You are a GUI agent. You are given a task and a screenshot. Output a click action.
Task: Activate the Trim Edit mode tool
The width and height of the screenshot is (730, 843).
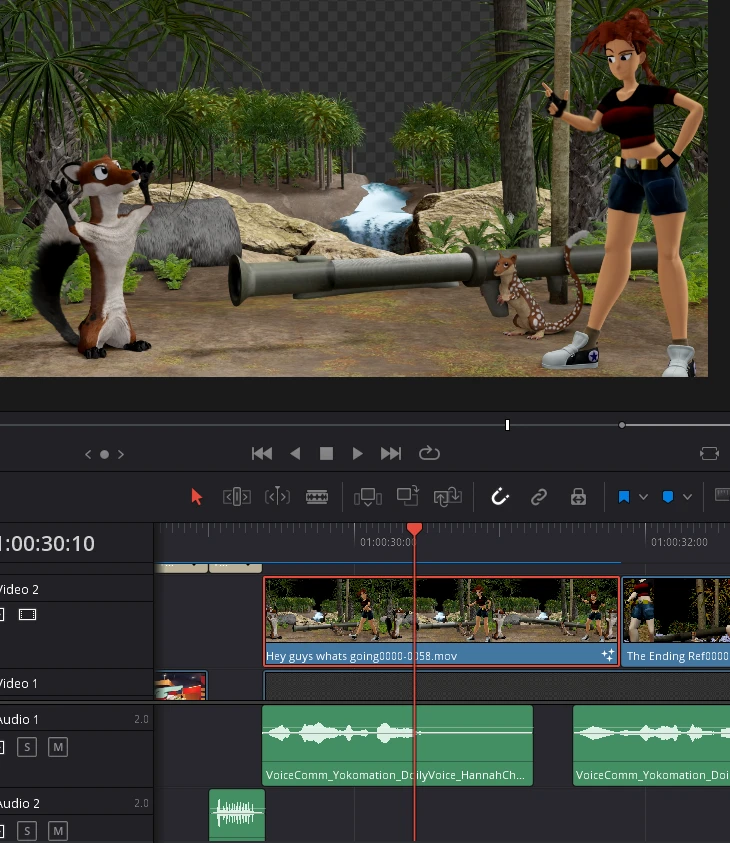click(237, 497)
